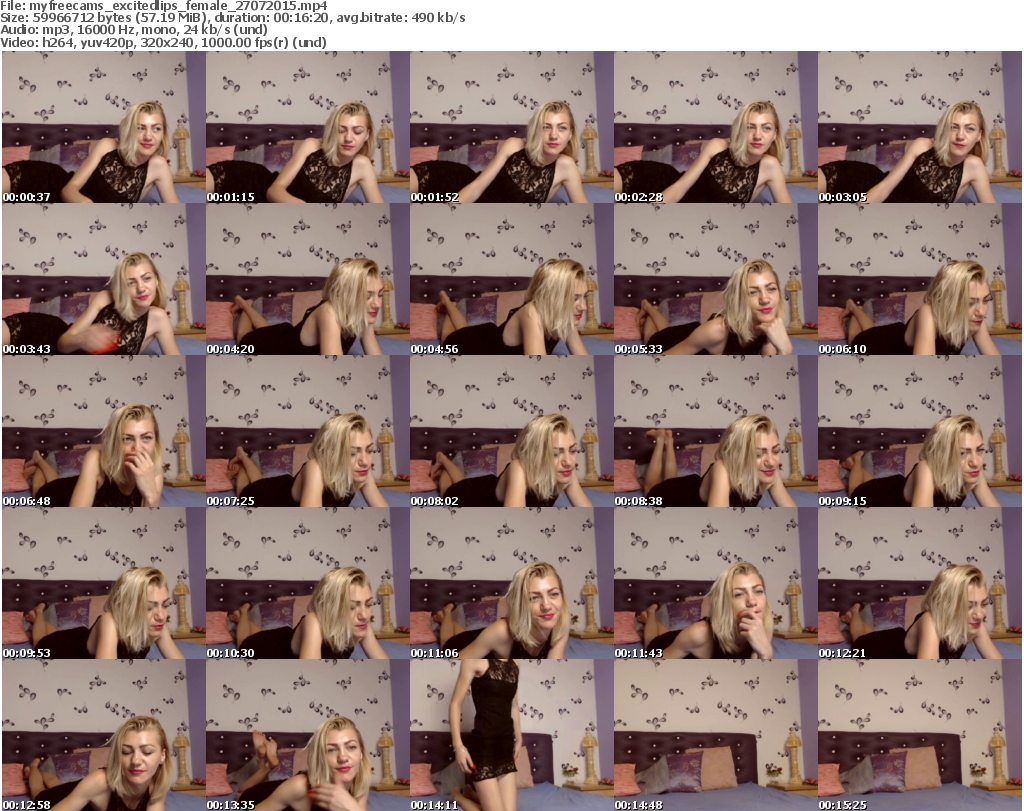The height and width of the screenshot is (811, 1024).
Task: Click the 00:15:25 preview frame
Action: 920,735
